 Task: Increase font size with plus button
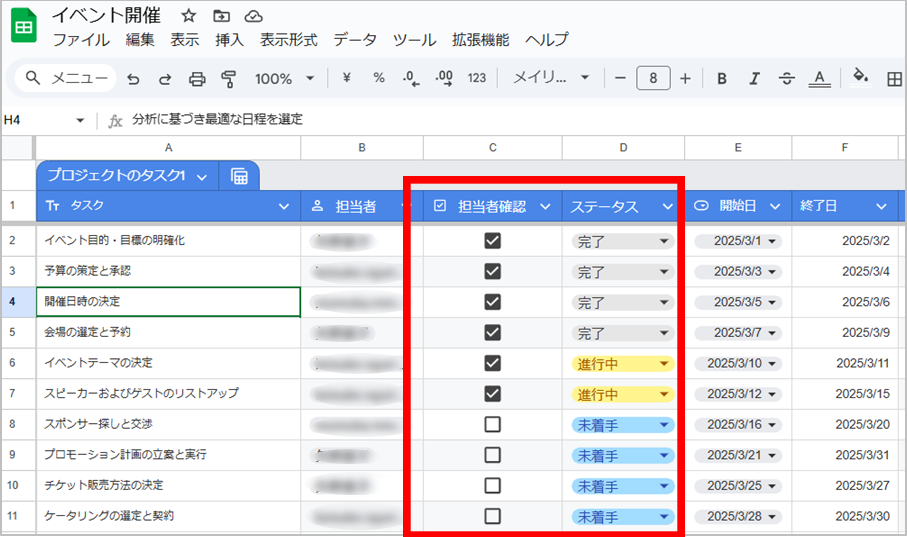pyautogui.click(x=685, y=78)
